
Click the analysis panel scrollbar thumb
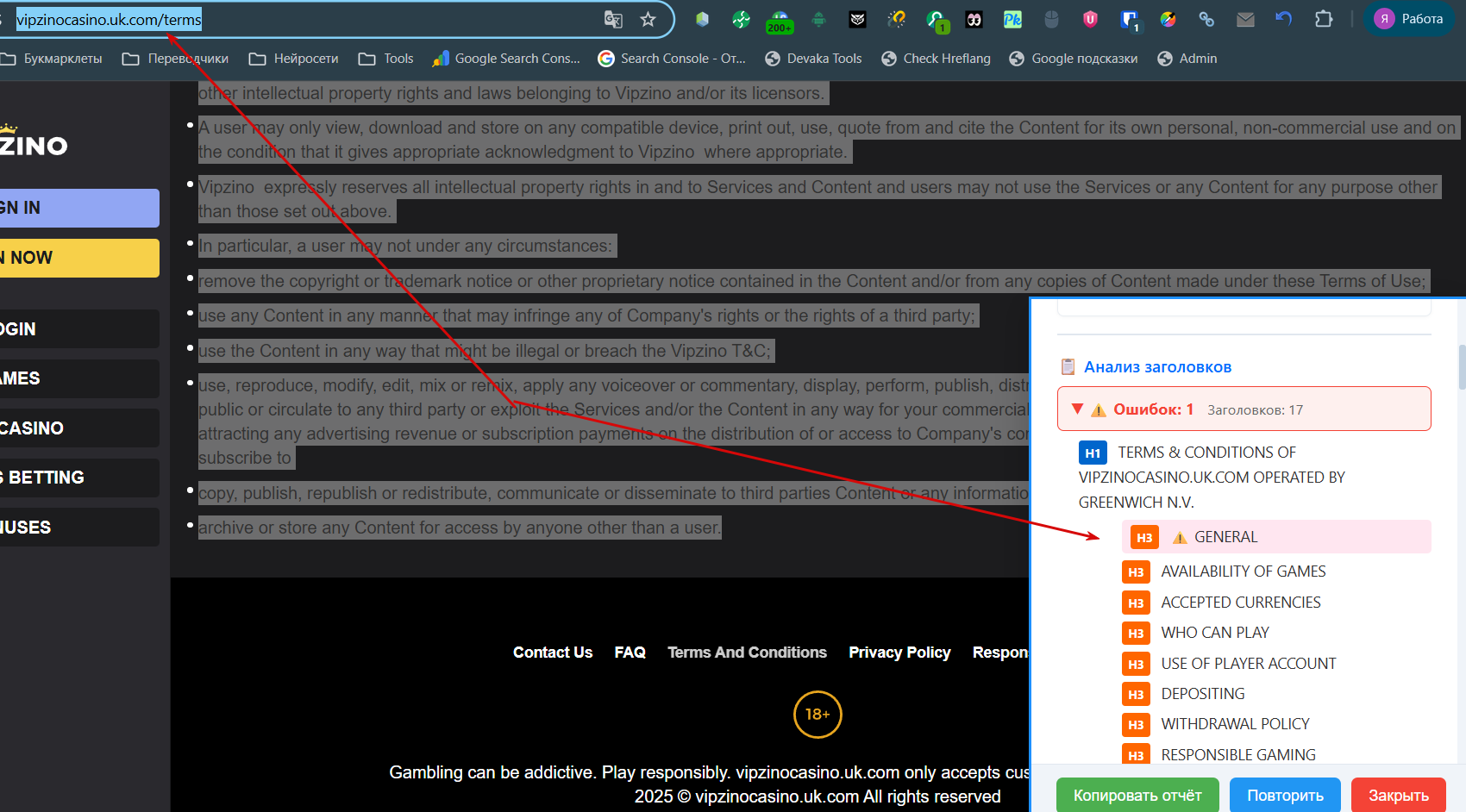coord(1462,367)
